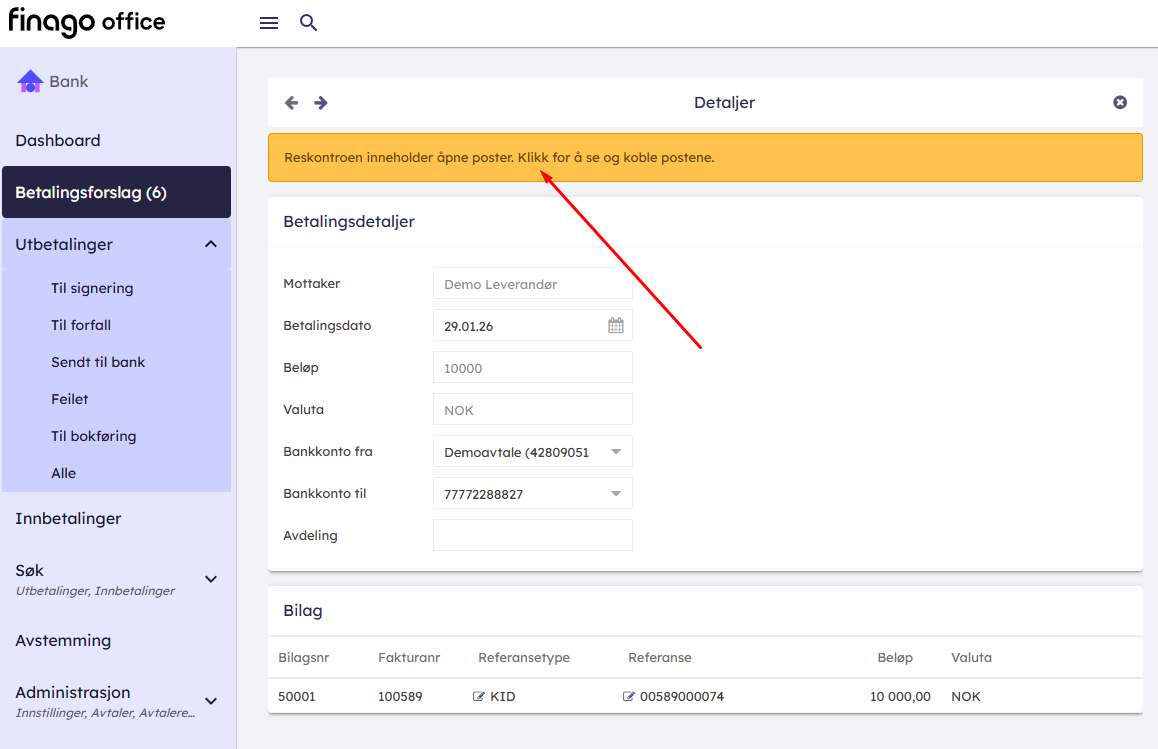
Task: Close the Detaljer panel
Action: pos(1120,103)
